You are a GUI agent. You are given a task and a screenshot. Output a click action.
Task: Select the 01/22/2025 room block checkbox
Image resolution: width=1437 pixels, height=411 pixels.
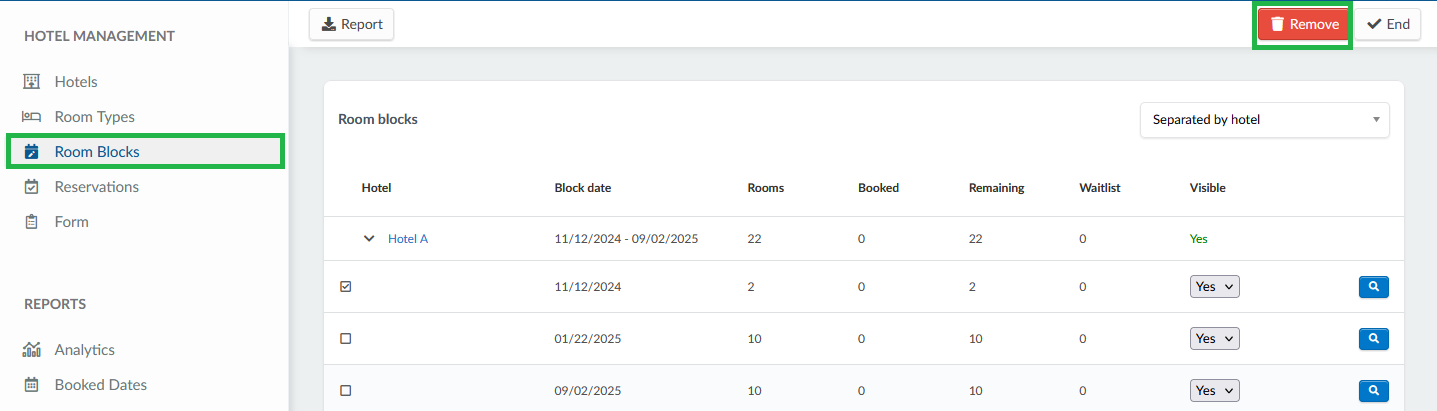point(346,339)
